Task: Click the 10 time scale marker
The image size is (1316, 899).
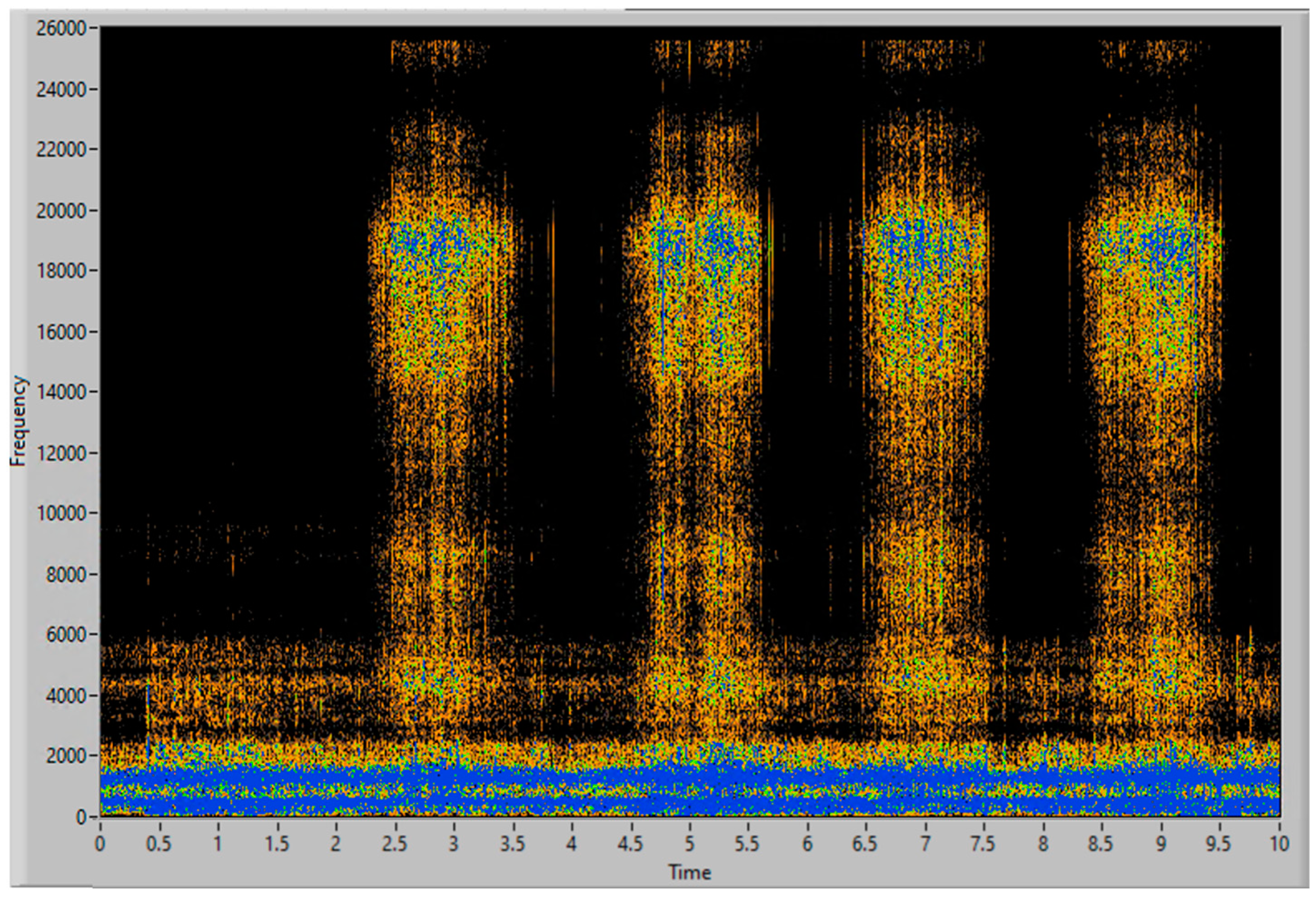Action: 1279,844
